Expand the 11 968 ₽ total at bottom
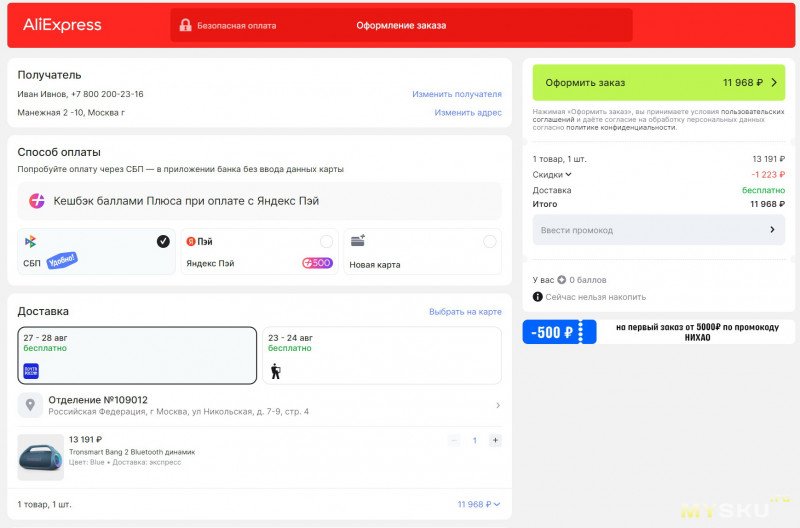This screenshot has height=528, width=800. click(479, 504)
